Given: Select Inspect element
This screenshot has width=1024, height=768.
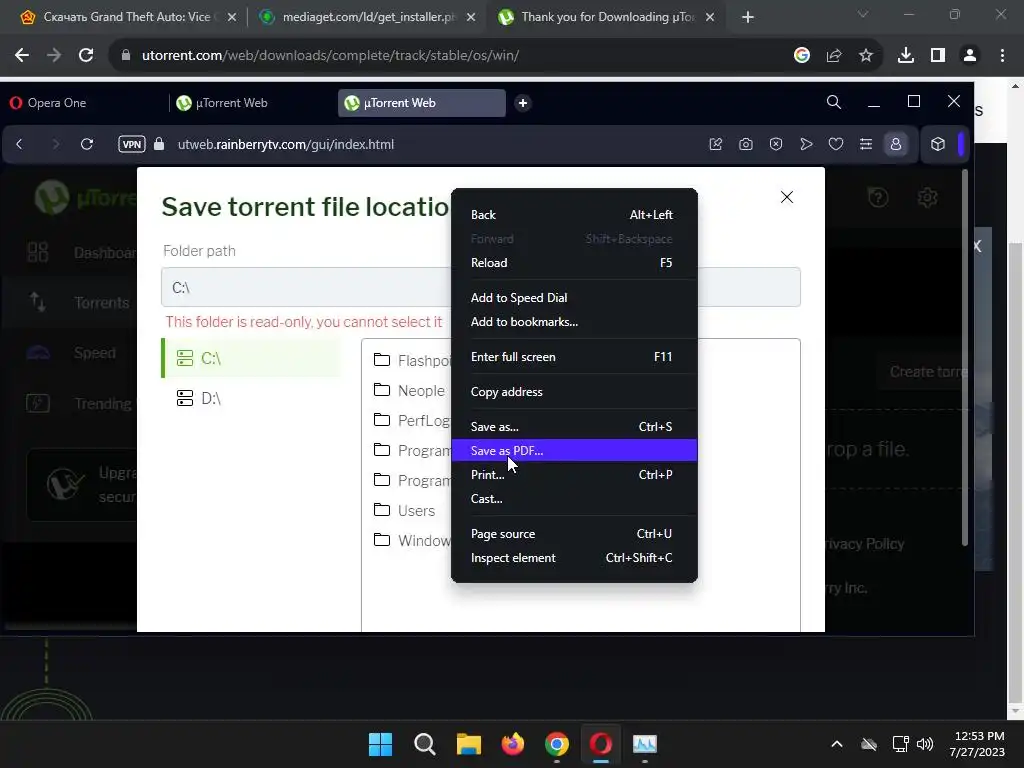Looking at the screenshot, I should [574, 558].
